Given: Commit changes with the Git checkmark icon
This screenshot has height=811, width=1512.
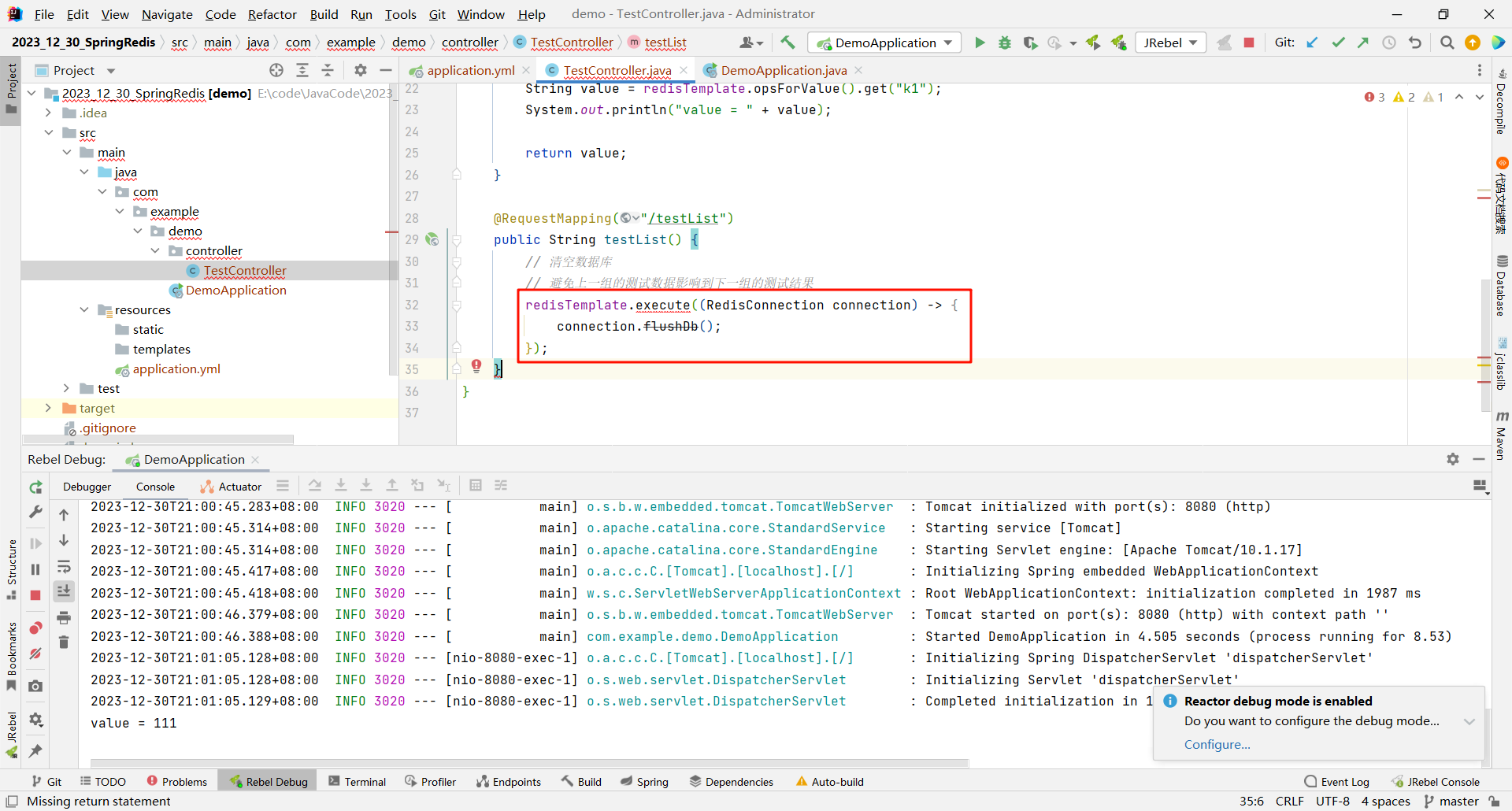Looking at the screenshot, I should coord(1338,43).
